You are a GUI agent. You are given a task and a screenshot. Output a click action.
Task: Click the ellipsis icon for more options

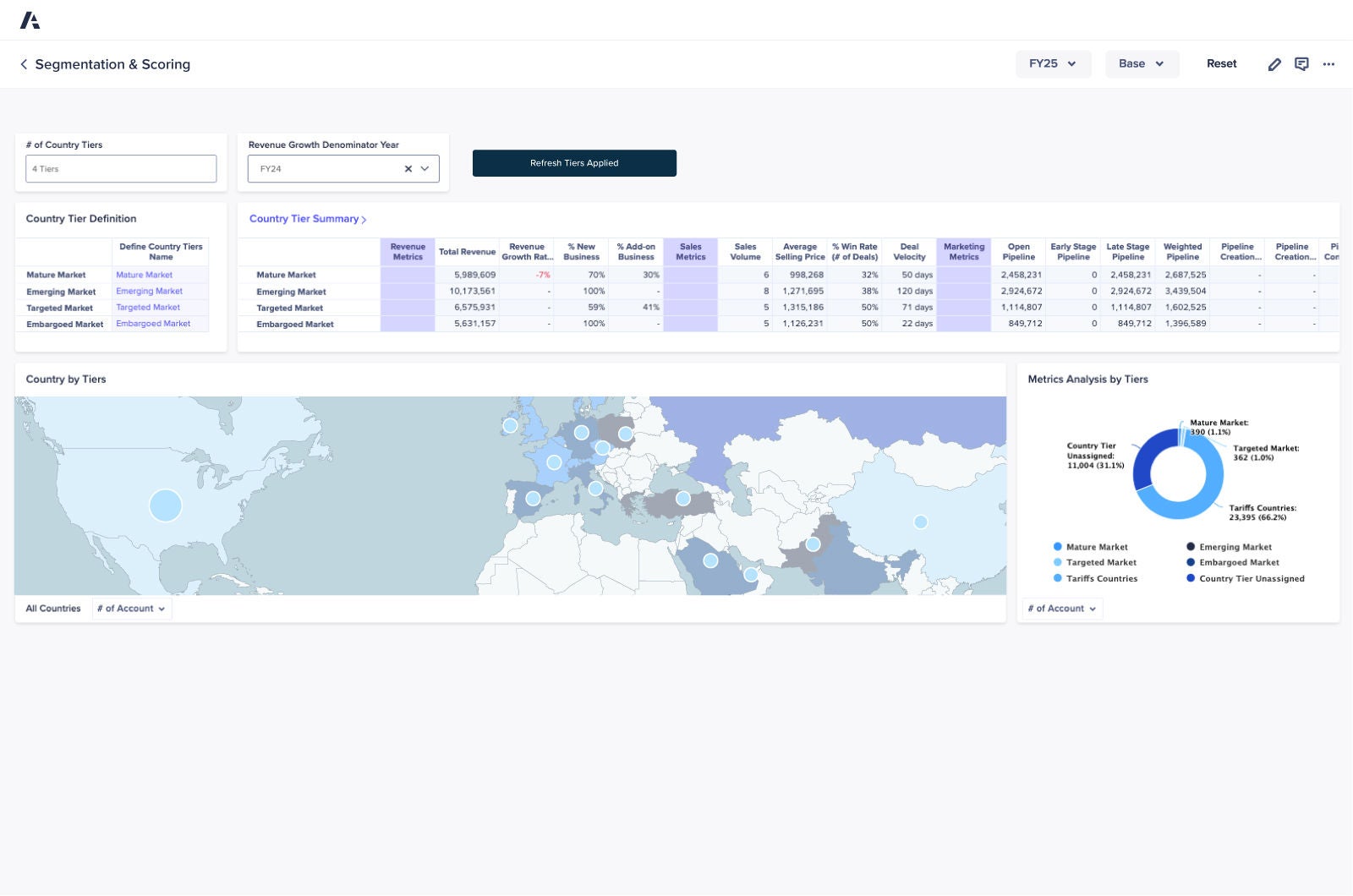click(1328, 64)
